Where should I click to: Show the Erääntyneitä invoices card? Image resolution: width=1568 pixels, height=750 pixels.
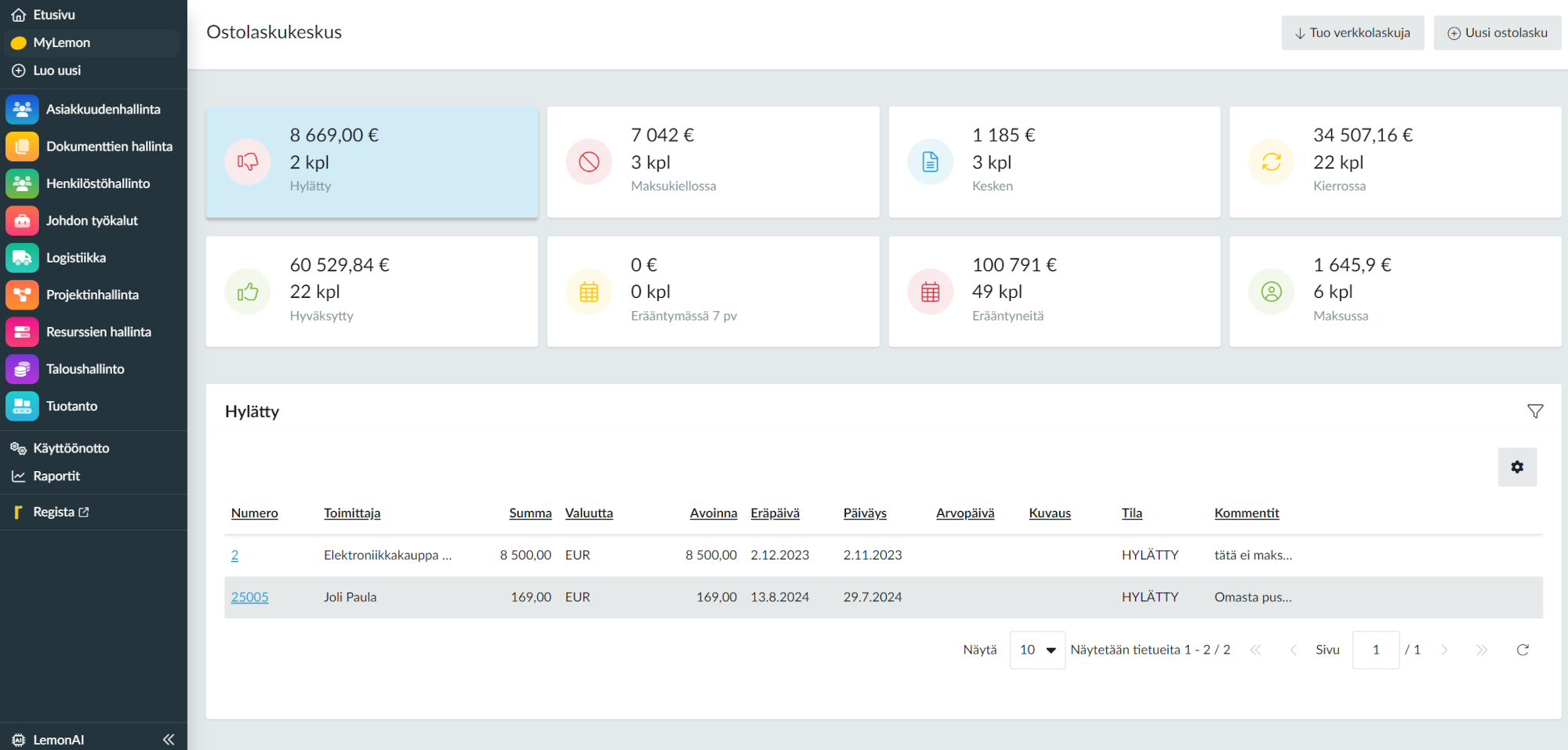pyautogui.click(x=1054, y=292)
